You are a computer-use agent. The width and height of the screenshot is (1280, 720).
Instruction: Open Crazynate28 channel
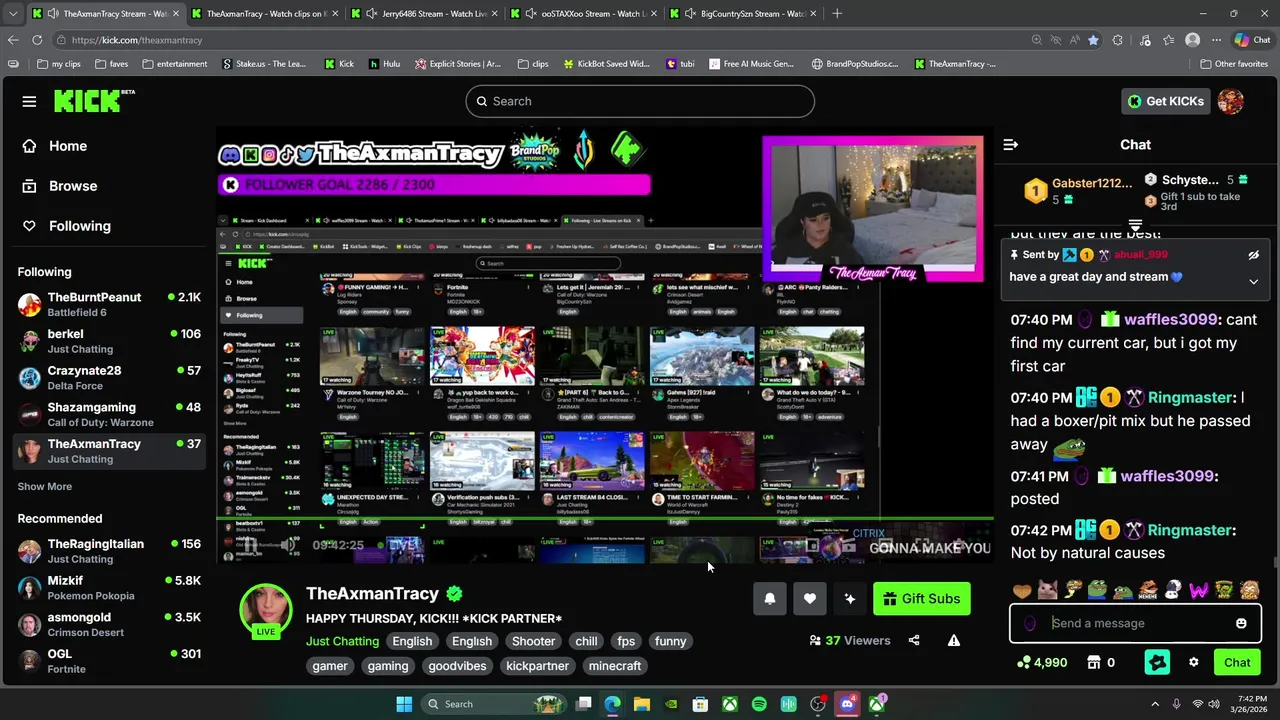pyautogui.click(x=109, y=378)
